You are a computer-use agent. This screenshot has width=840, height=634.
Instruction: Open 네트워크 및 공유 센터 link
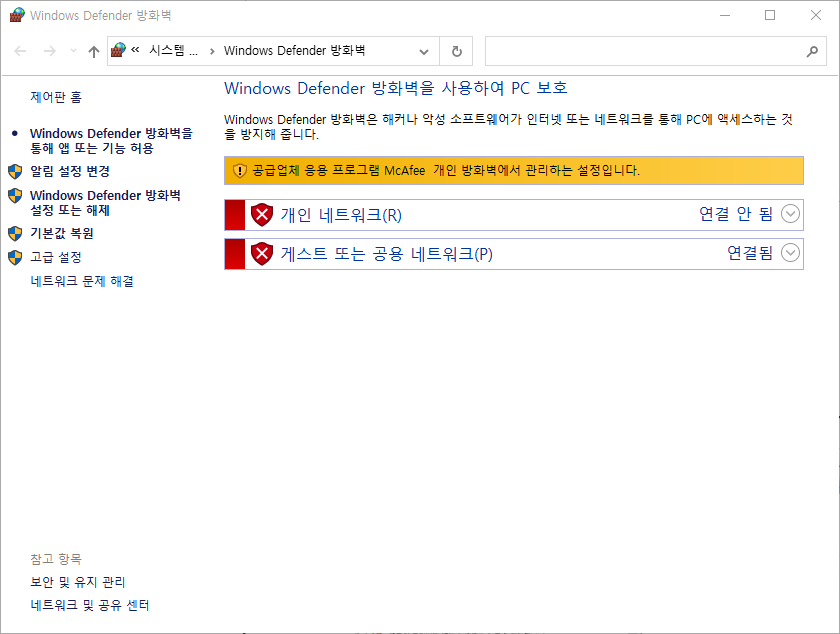[89, 606]
